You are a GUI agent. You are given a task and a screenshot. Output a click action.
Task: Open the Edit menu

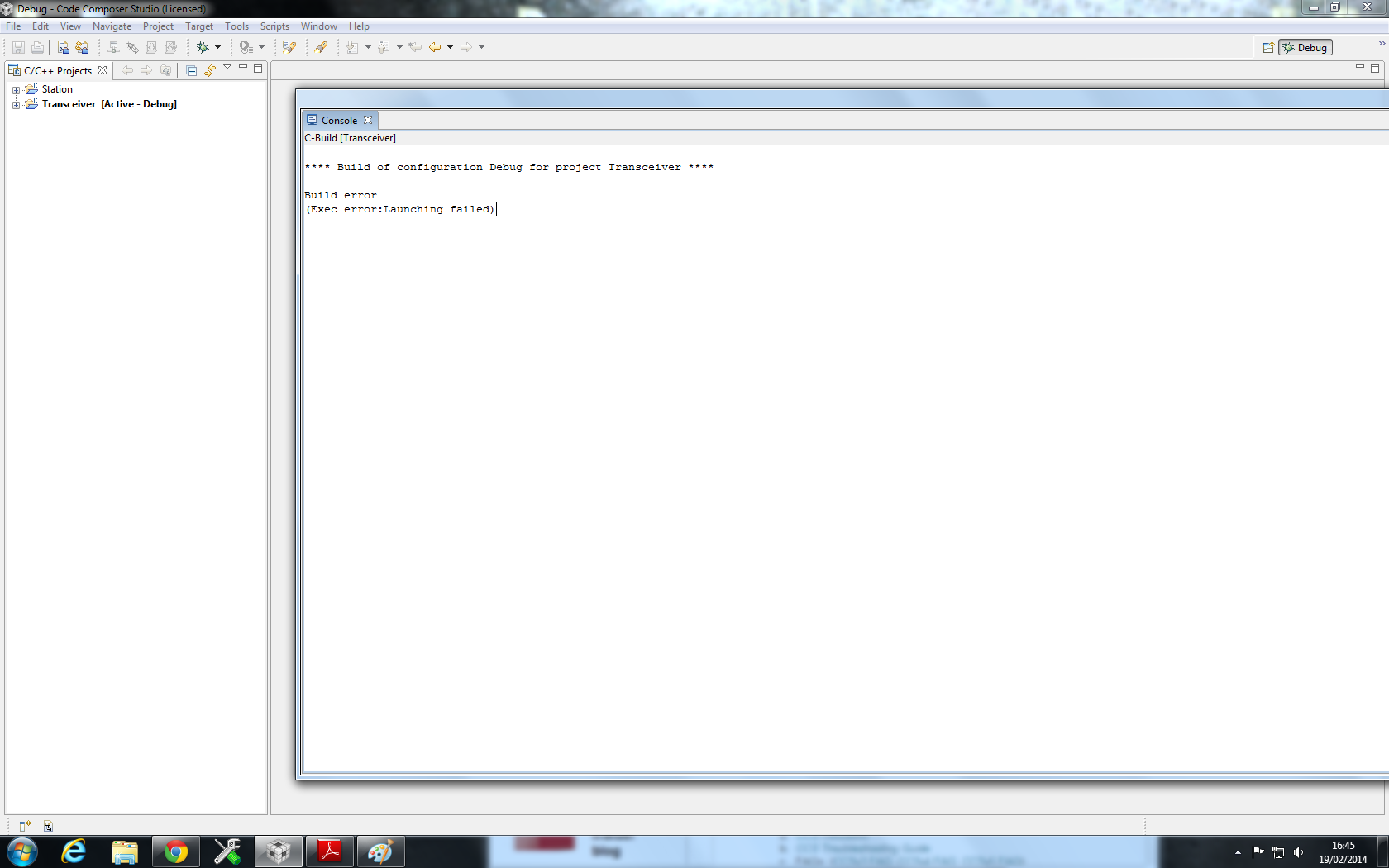[41, 26]
